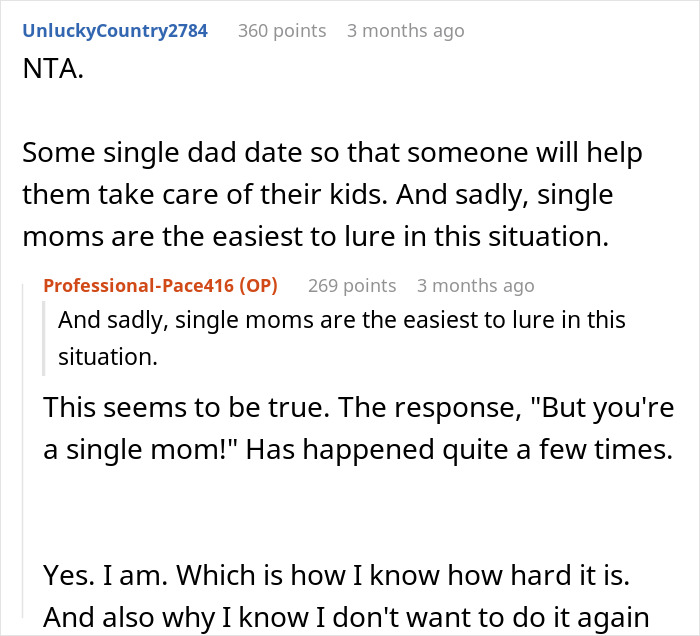This screenshot has width=700, height=636.
Task: Click the '(OP)' tag beside the username
Action: click(255, 285)
